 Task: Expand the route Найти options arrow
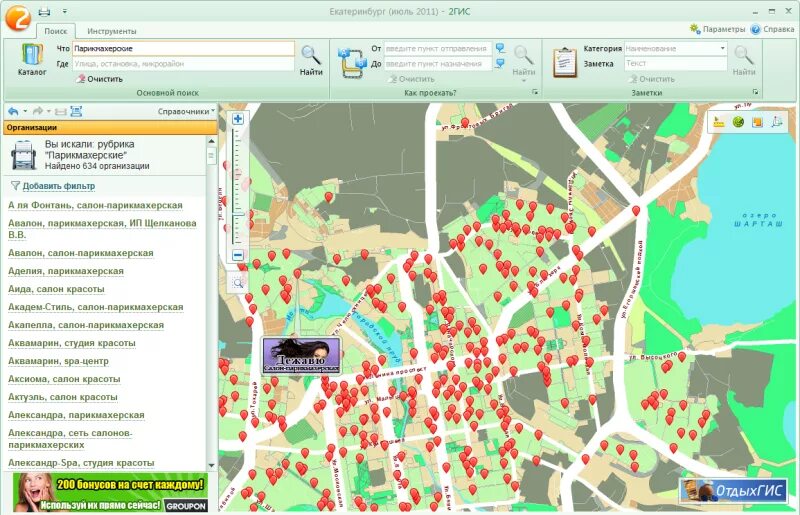click(x=523, y=81)
